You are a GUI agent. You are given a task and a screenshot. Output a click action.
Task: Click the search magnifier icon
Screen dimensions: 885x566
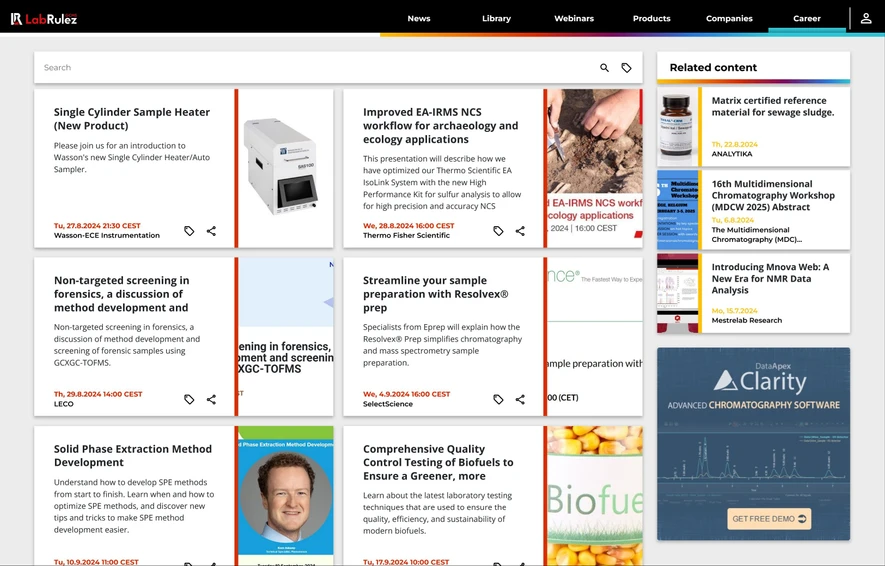[604, 68]
